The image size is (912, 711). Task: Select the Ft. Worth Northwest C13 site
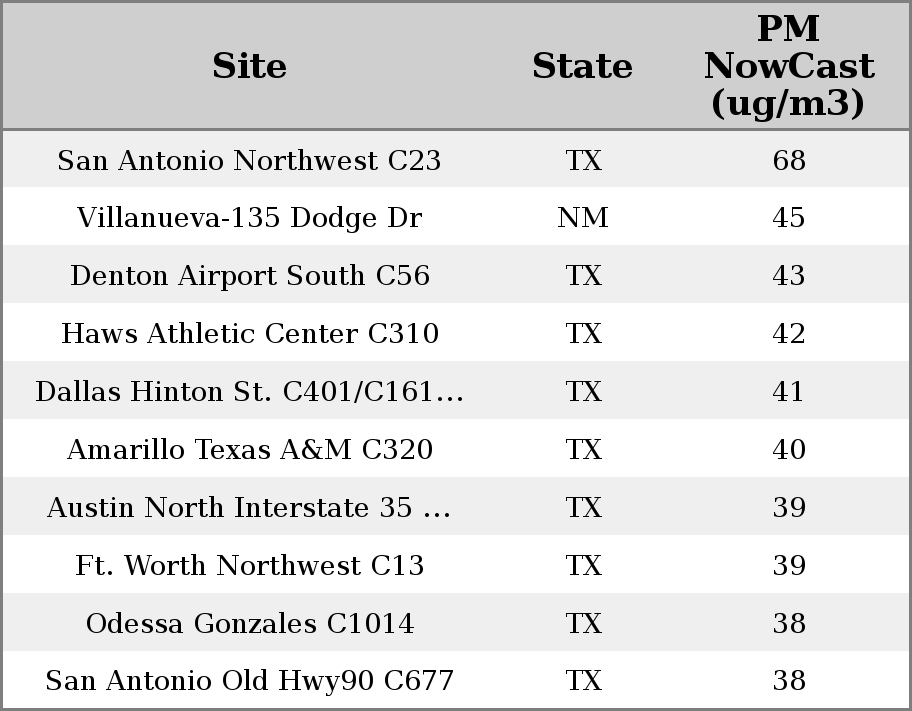coord(249,566)
